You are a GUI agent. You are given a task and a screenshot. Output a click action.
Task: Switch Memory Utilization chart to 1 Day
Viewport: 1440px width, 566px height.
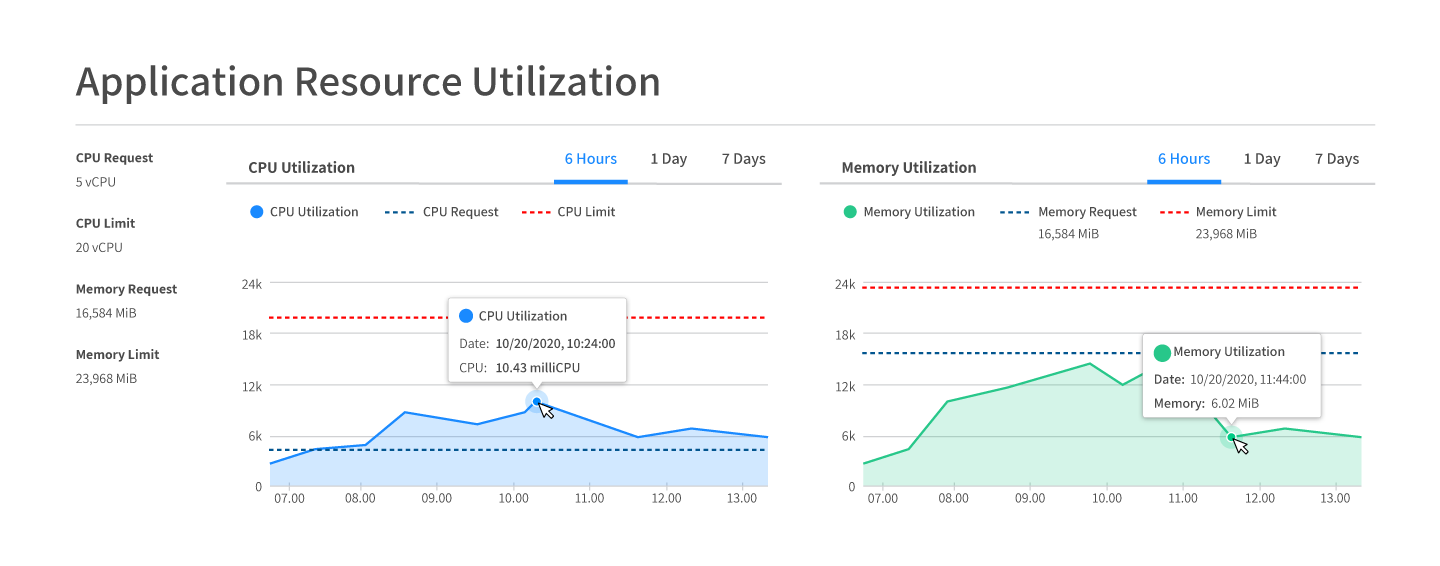click(1261, 159)
